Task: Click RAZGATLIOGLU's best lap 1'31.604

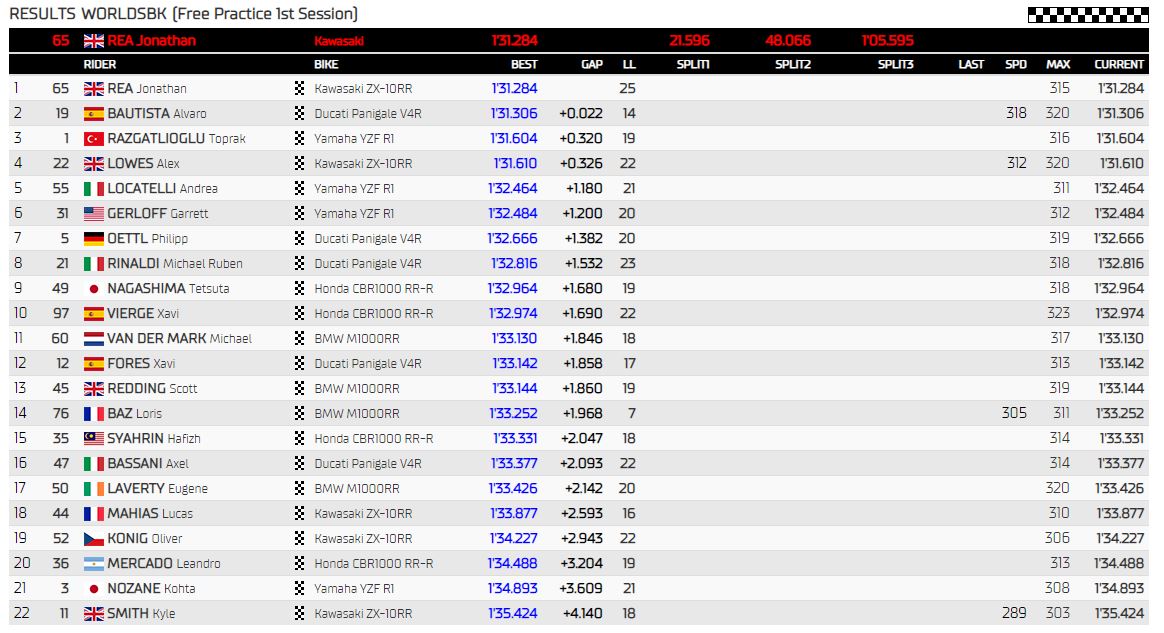Action: pyautogui.click(x=514, y=139)
